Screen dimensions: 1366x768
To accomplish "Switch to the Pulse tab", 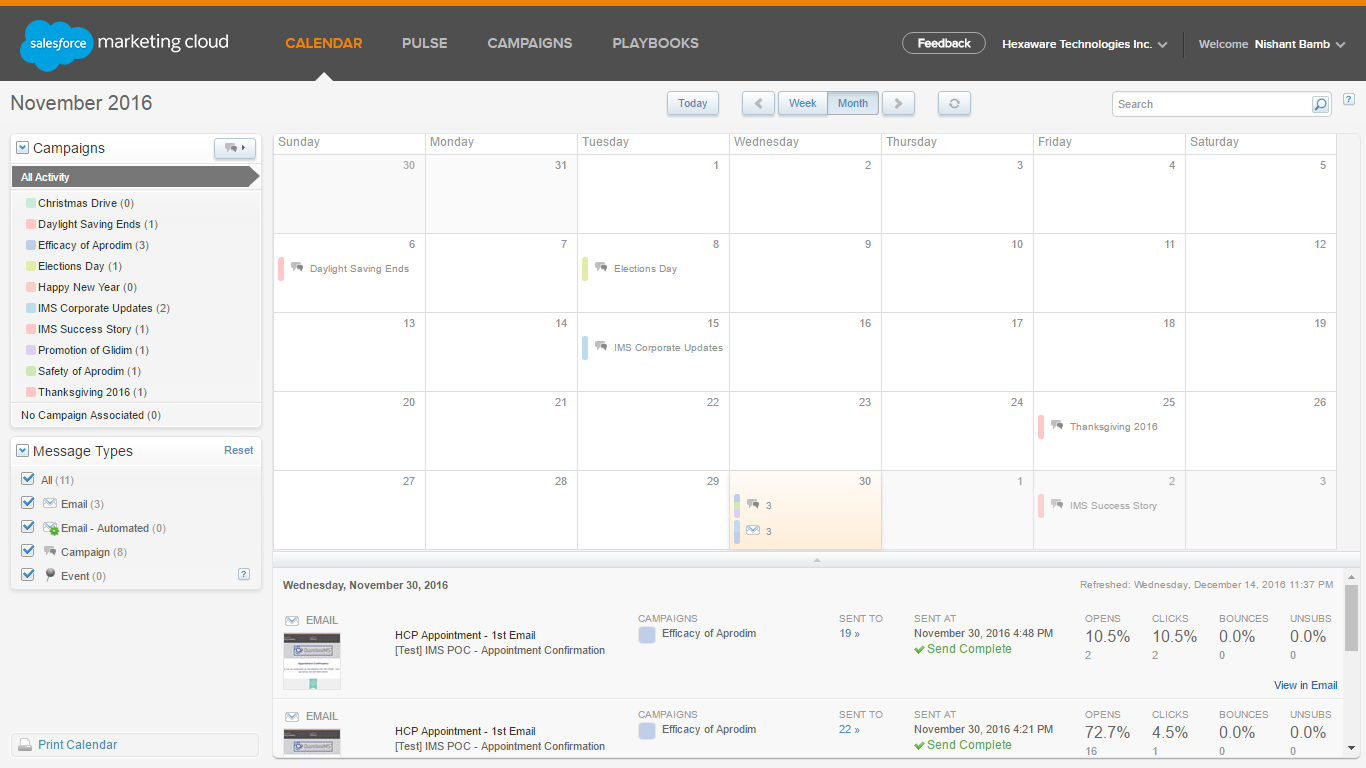I will point(424,43).
